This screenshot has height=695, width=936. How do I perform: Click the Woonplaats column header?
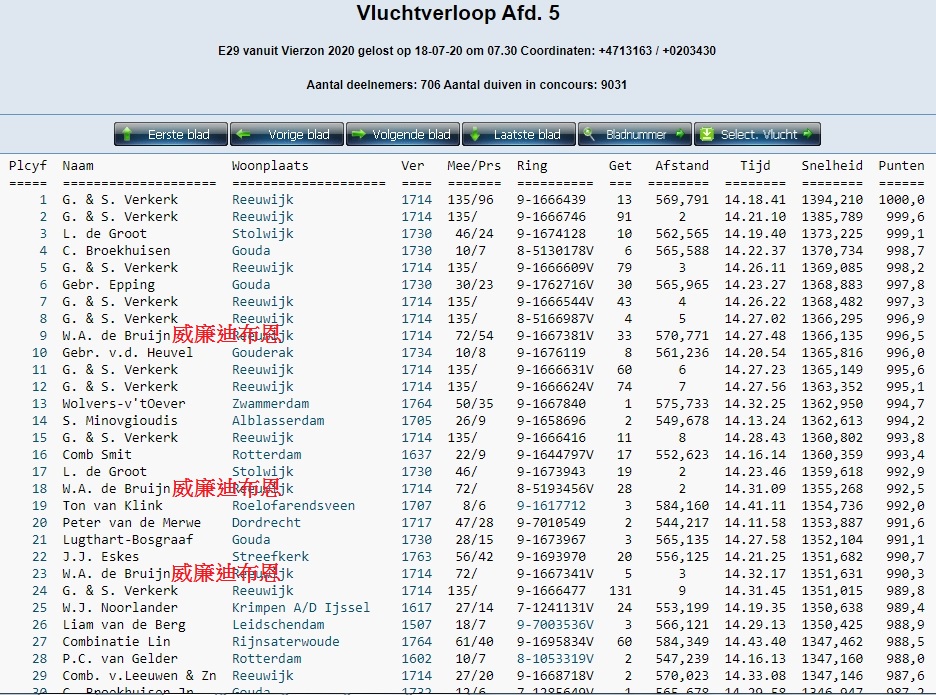(270, 165)
